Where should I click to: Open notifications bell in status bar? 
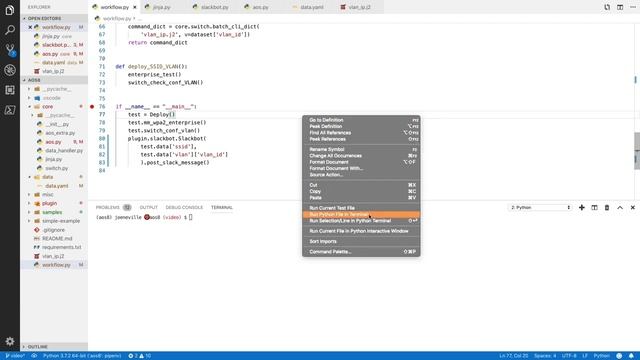tap(631, 356)
